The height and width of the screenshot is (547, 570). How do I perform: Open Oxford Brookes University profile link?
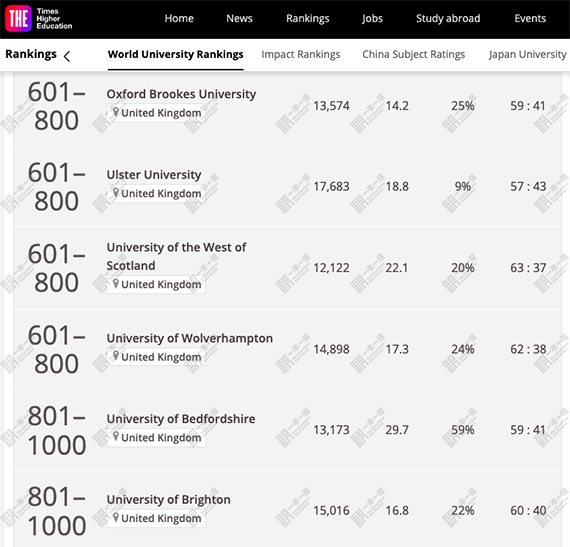click(181, 94)
